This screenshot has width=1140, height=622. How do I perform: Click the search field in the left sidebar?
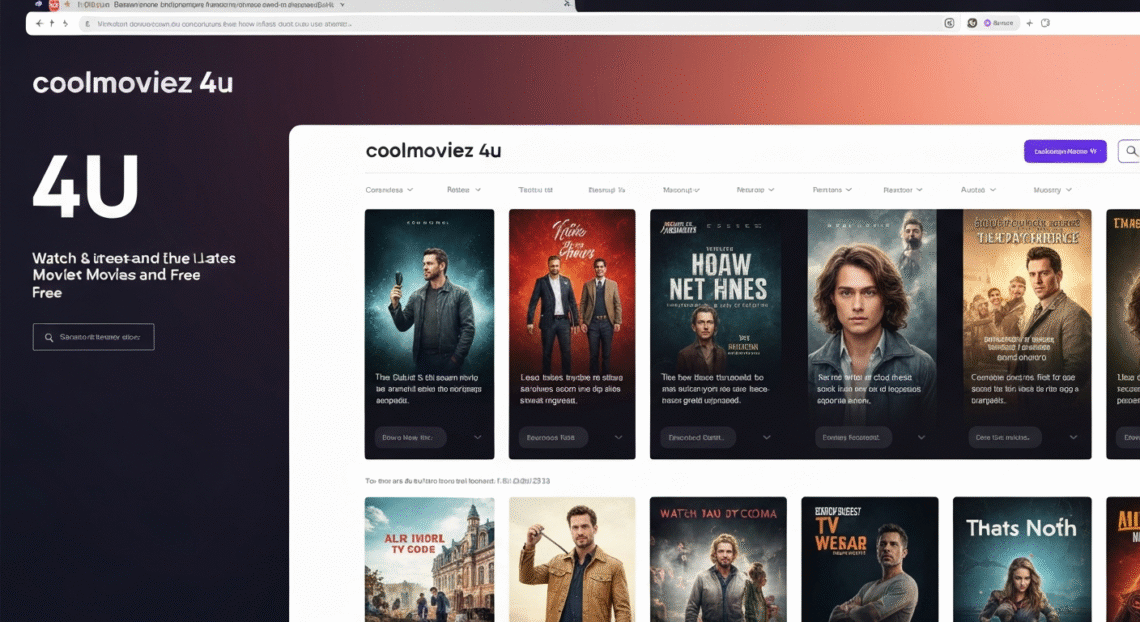point(93,336)
